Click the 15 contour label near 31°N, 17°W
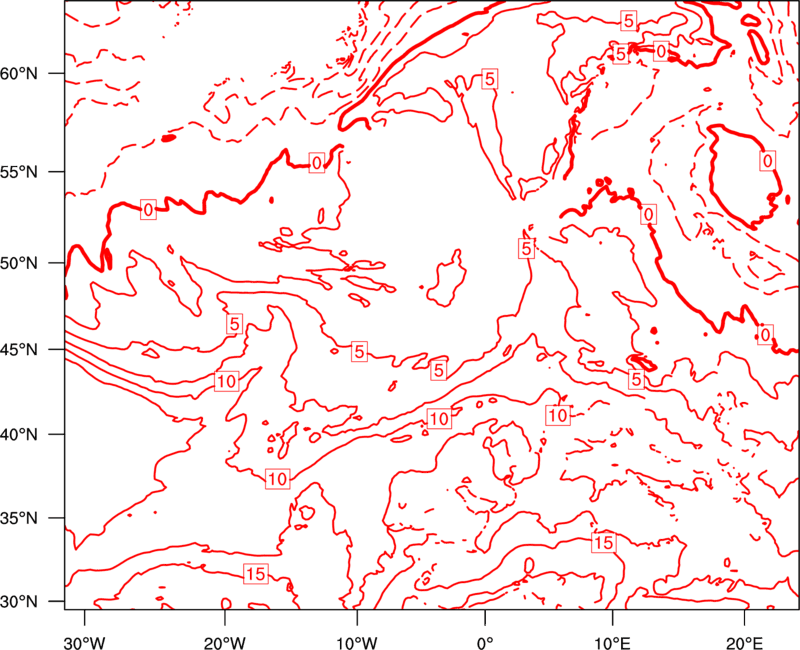This screenshot has height=650, width=800. (x=256, y=574)
